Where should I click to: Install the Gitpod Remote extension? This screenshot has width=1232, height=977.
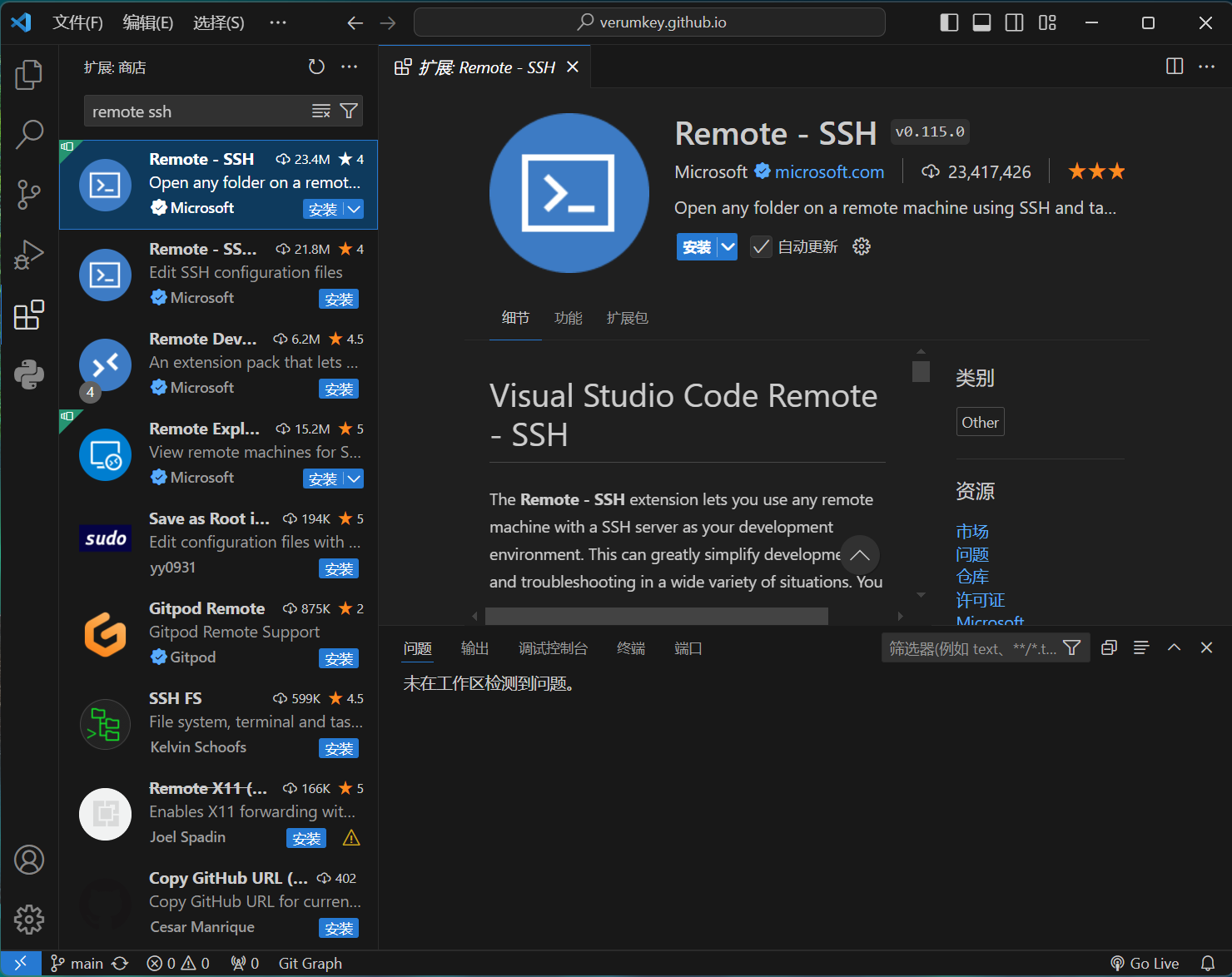coord(339,658)
